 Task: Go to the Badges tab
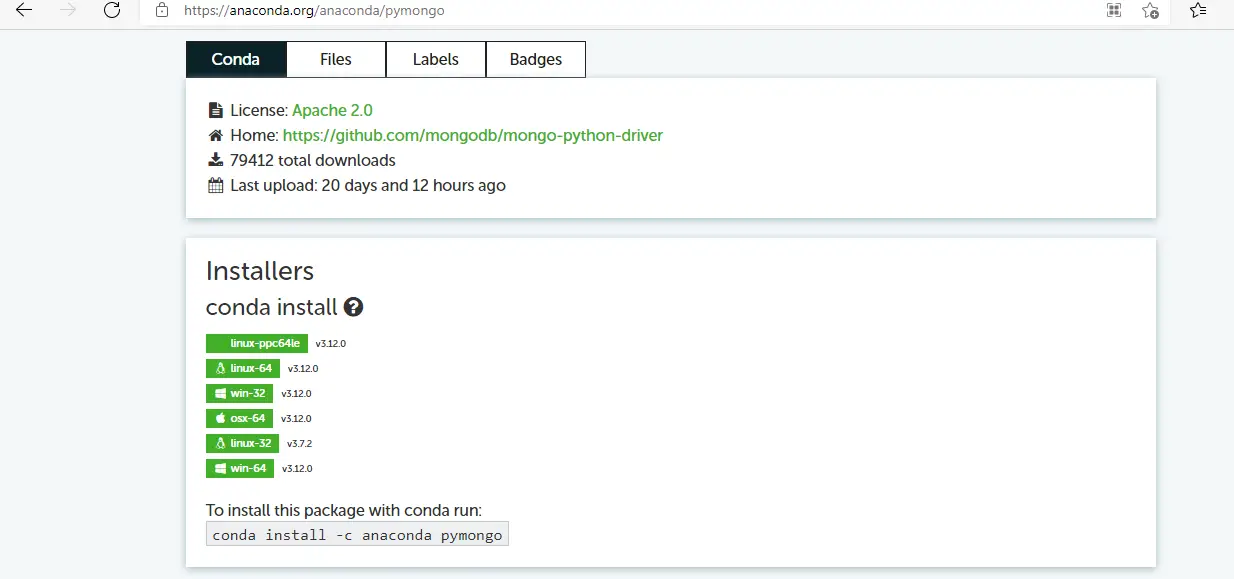[x=536, y=59]
